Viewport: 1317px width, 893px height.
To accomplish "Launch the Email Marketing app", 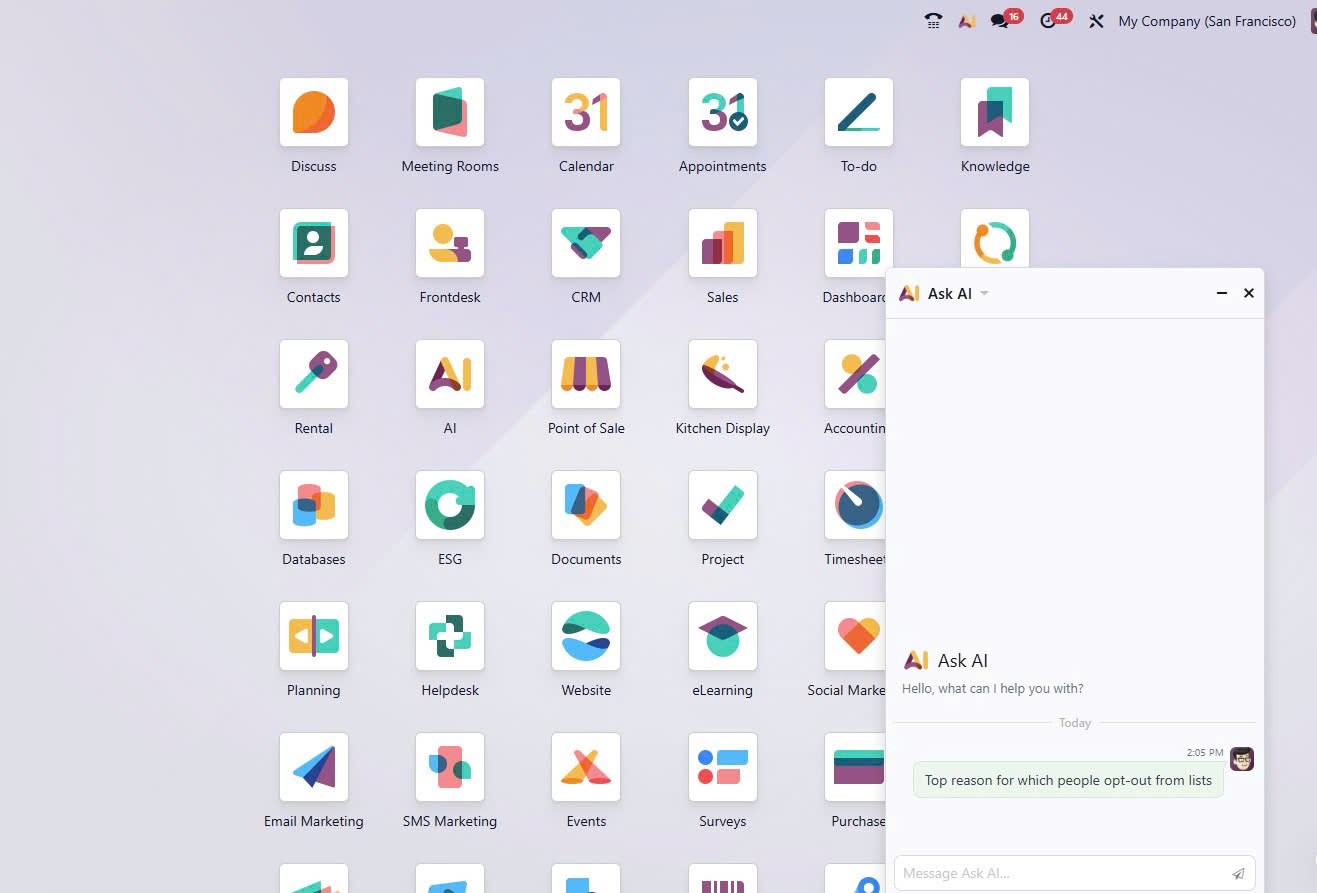I will [x=313, y=767].
